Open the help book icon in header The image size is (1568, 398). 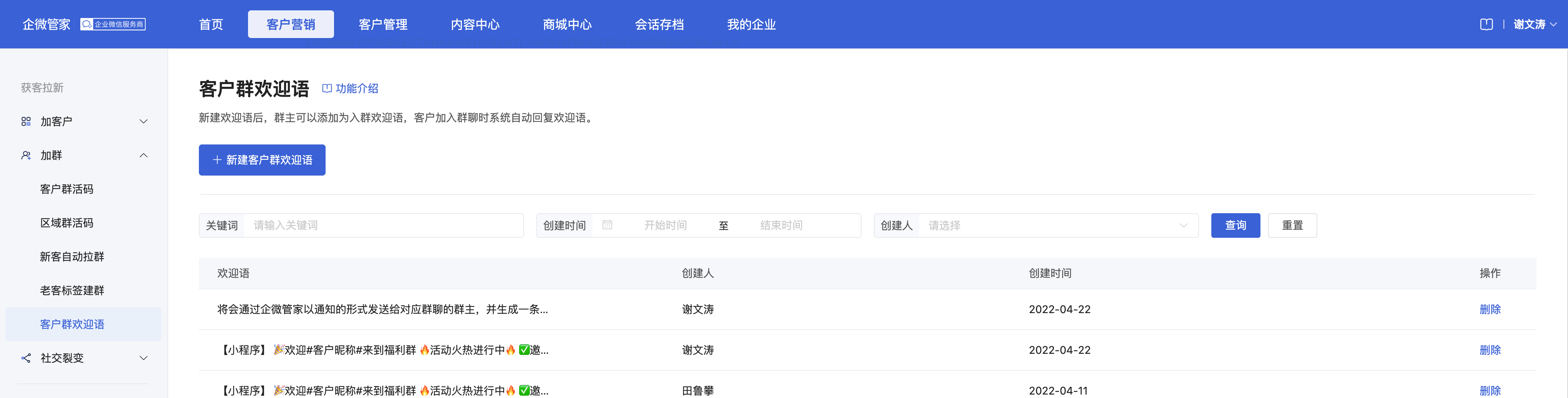pos(1487,24)
